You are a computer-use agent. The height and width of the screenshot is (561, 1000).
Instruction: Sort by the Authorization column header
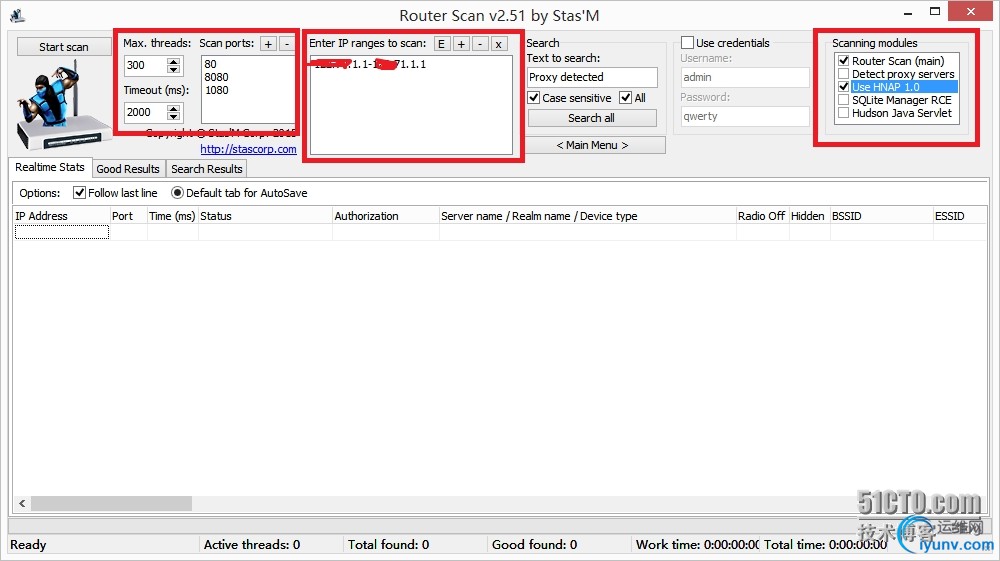click(386, 216)
